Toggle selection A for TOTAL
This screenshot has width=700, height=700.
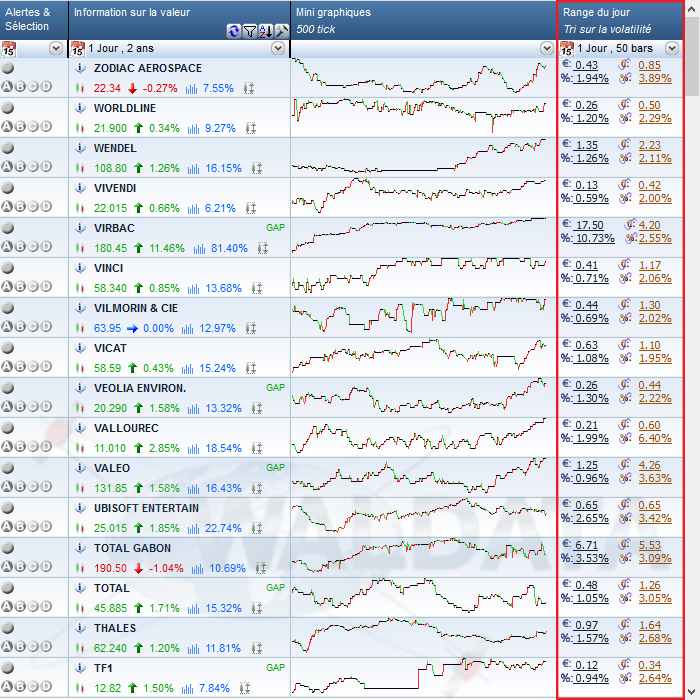click(x=7, y=606)
